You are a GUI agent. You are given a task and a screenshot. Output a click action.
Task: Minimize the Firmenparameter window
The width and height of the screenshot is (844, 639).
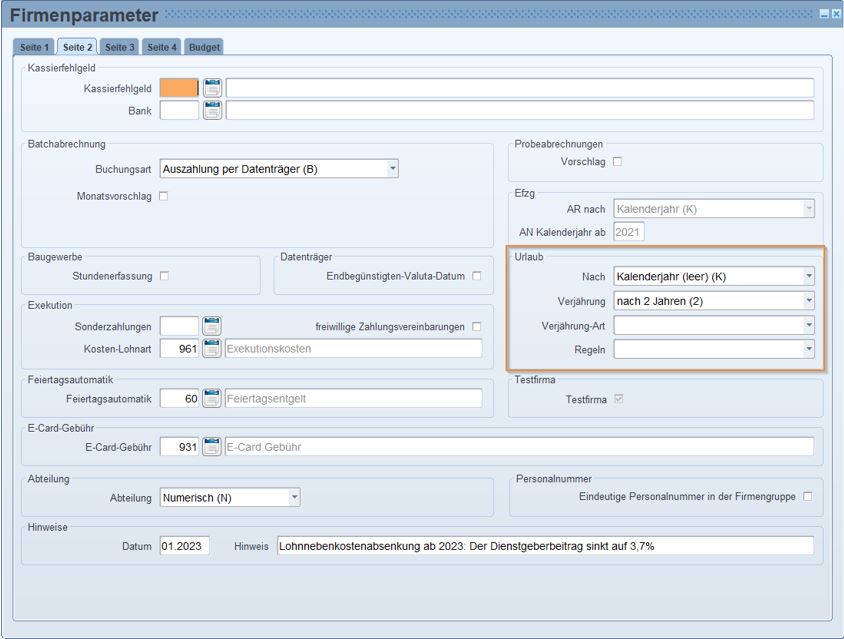[823, 14]
